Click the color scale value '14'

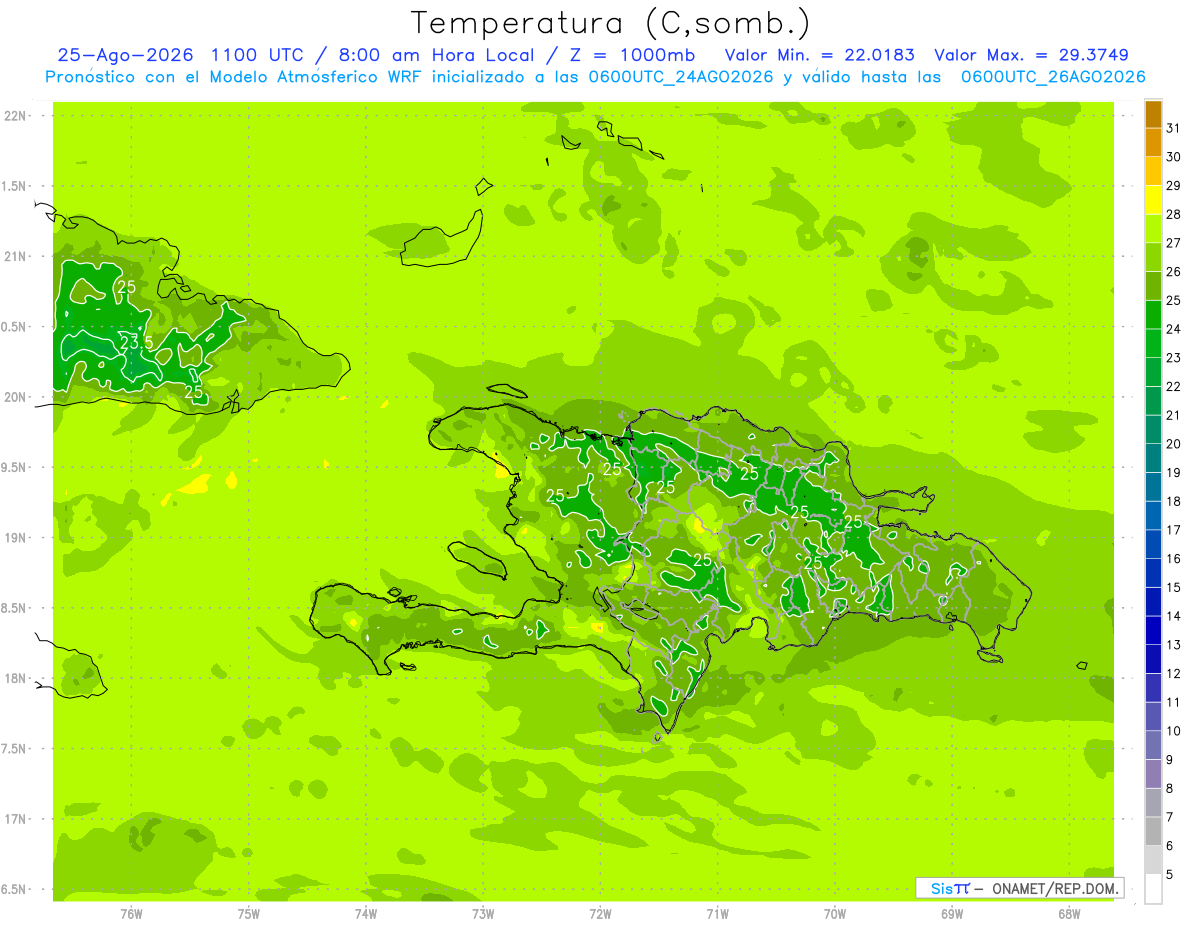(x=1174, y=616)
